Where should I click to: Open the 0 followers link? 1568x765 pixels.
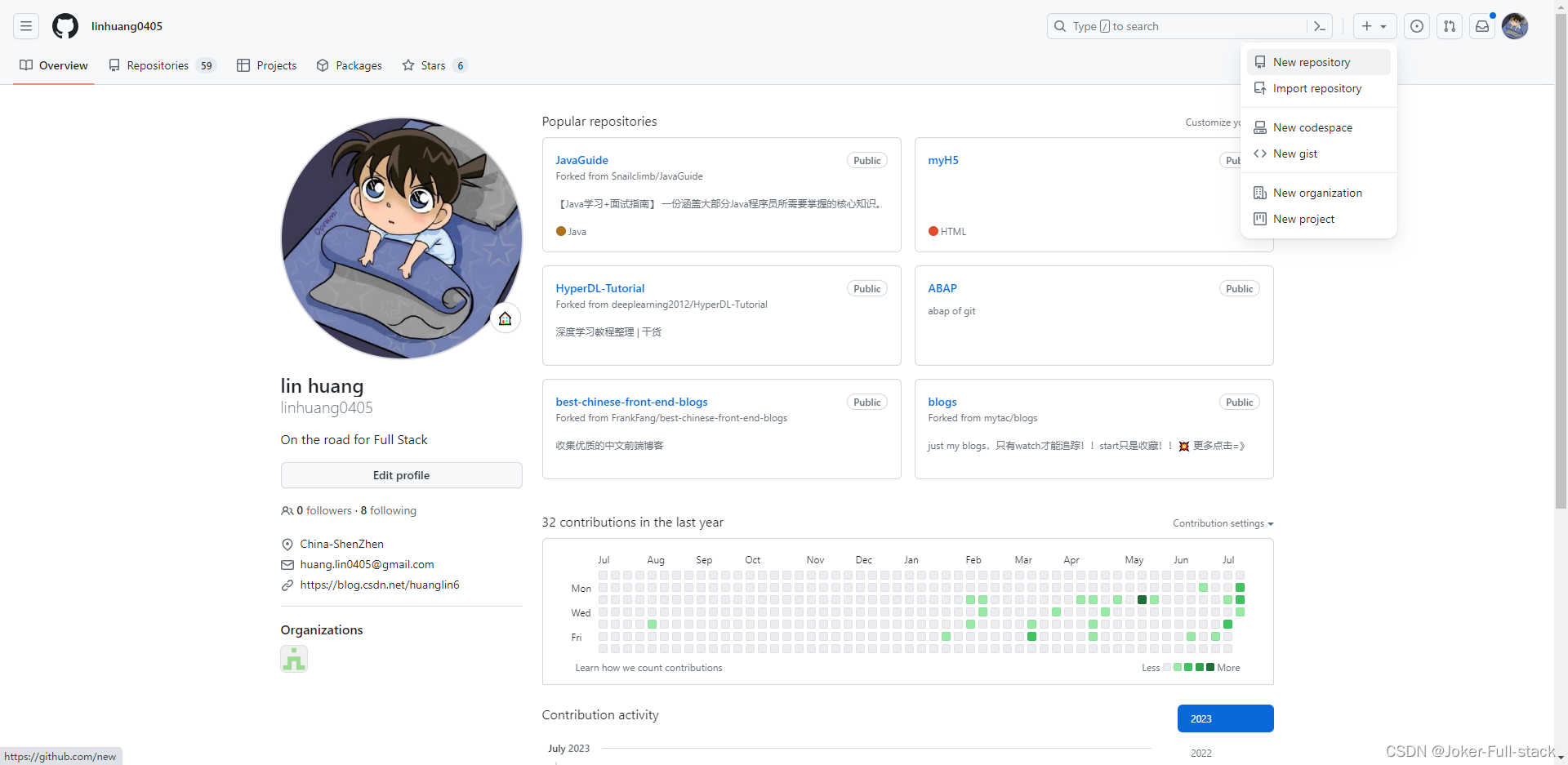coord(324,511)
